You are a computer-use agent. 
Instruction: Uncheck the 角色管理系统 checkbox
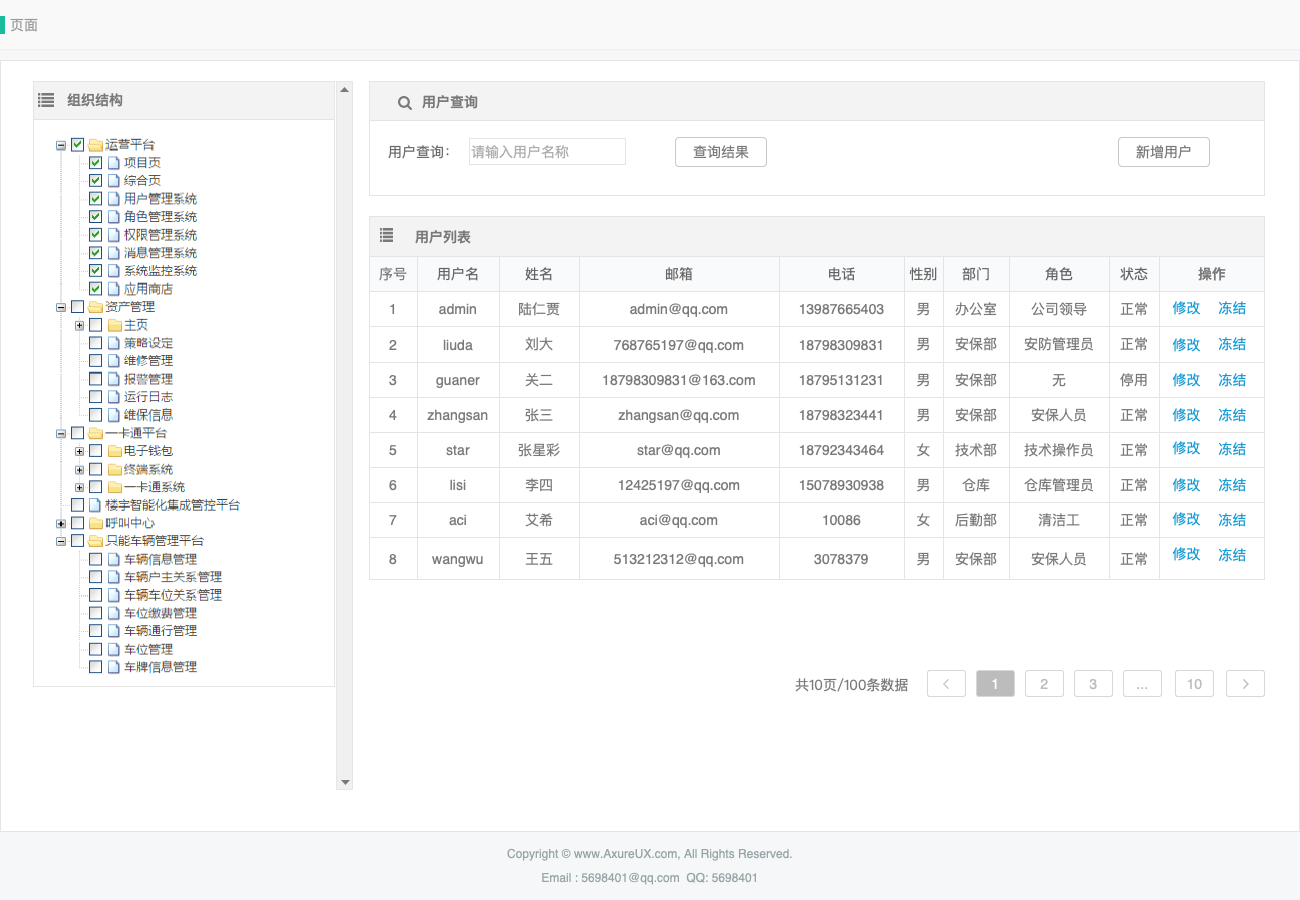point(96,217)
